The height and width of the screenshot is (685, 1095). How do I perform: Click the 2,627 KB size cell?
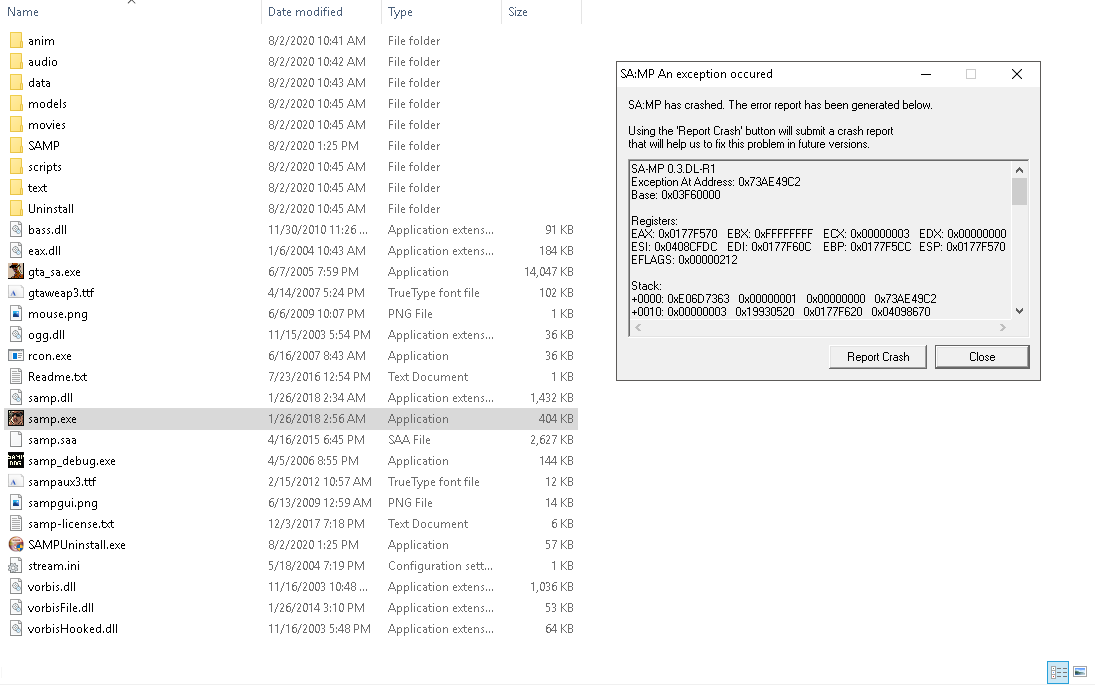click(x=552, y=439)
